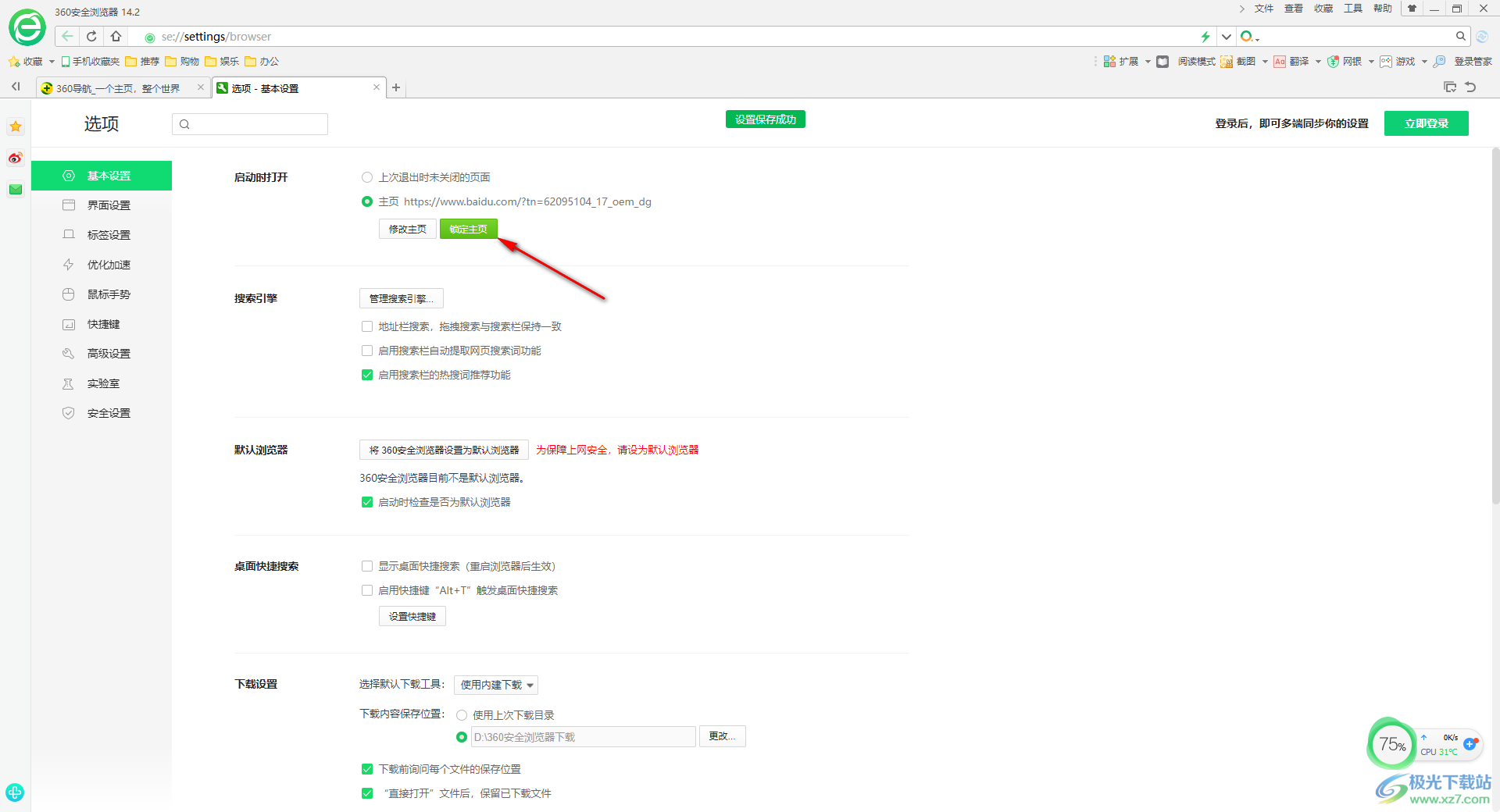Open the 文件 menu

(1264, 9)
